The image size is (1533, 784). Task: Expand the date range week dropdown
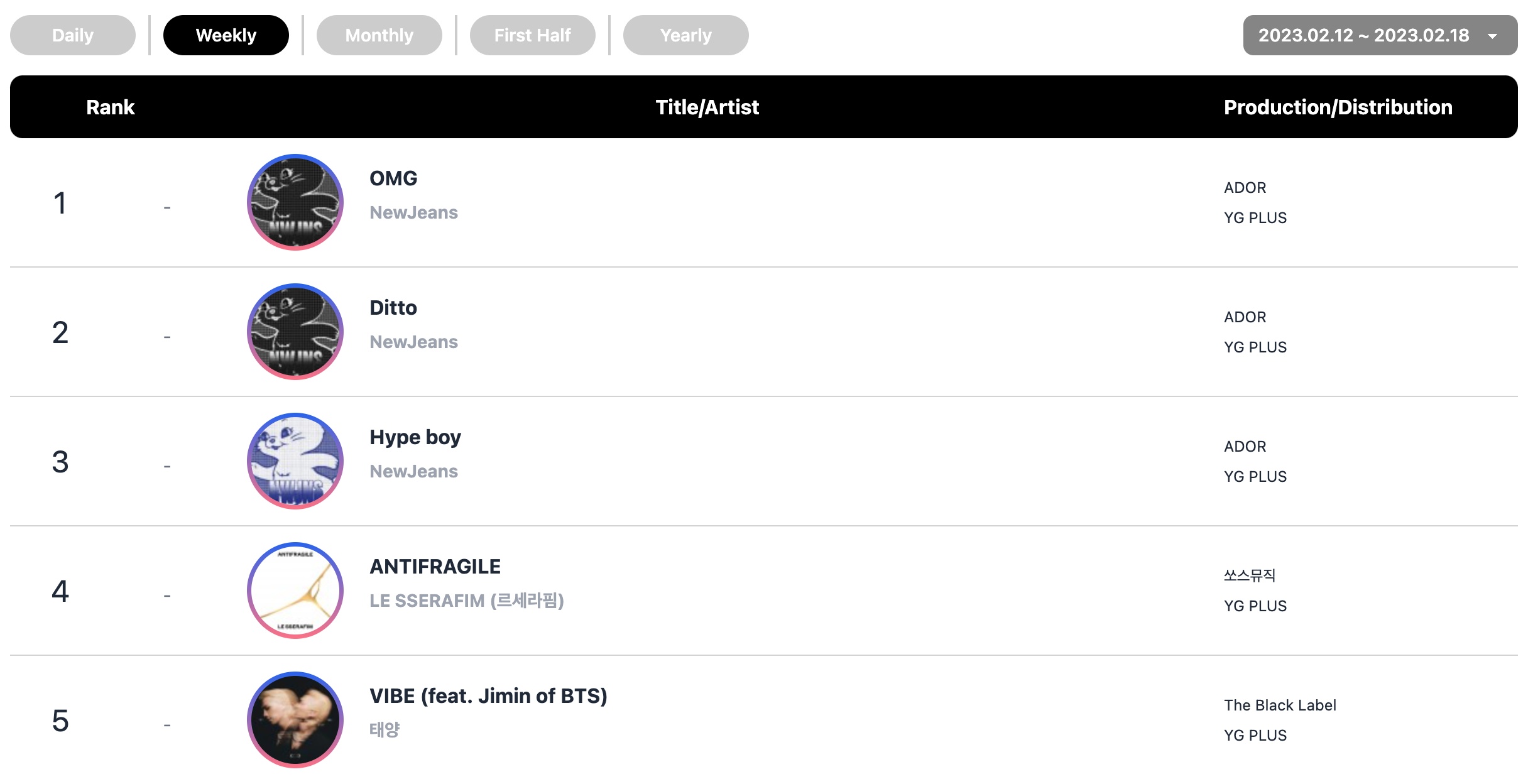pyautogui.click(x=1380, y=35)
